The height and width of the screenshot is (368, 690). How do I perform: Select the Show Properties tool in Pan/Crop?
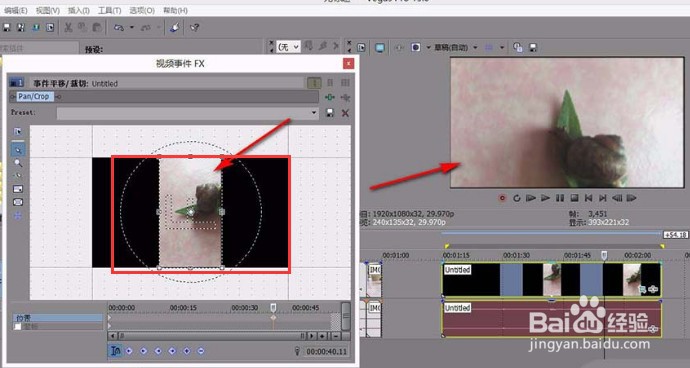pyautogui.click(x=18, y=132)
